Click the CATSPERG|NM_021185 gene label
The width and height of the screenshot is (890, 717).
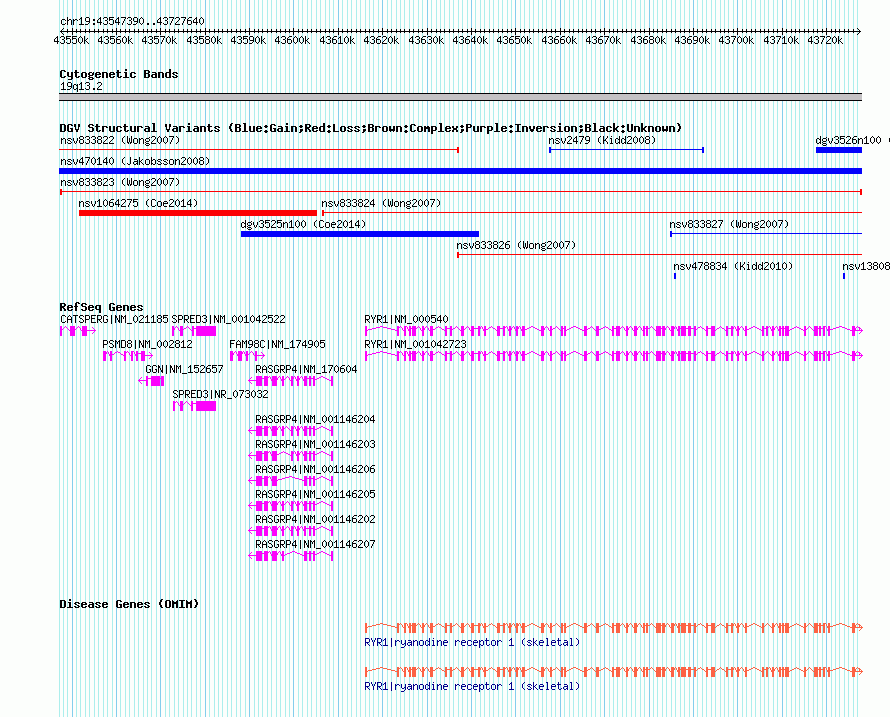[114, 320]
